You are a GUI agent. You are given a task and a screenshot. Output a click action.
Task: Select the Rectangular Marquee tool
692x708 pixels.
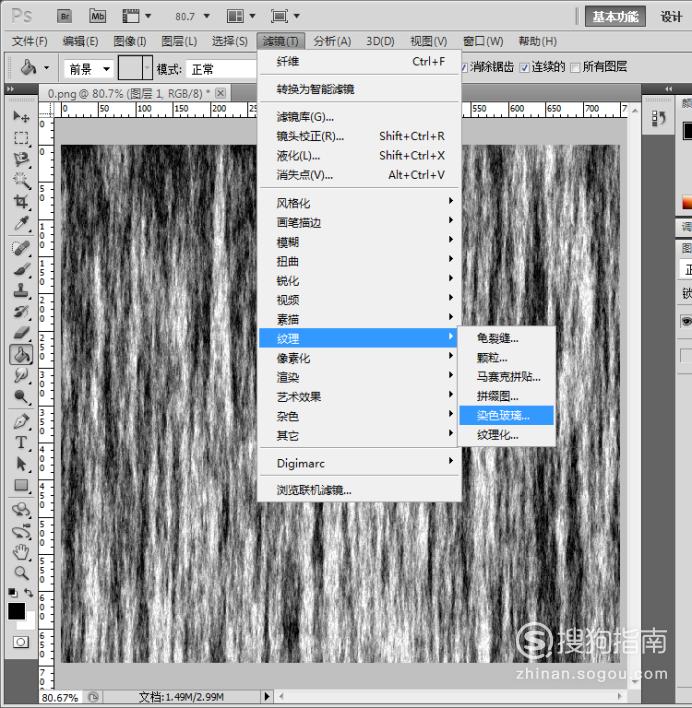[21, 138]
